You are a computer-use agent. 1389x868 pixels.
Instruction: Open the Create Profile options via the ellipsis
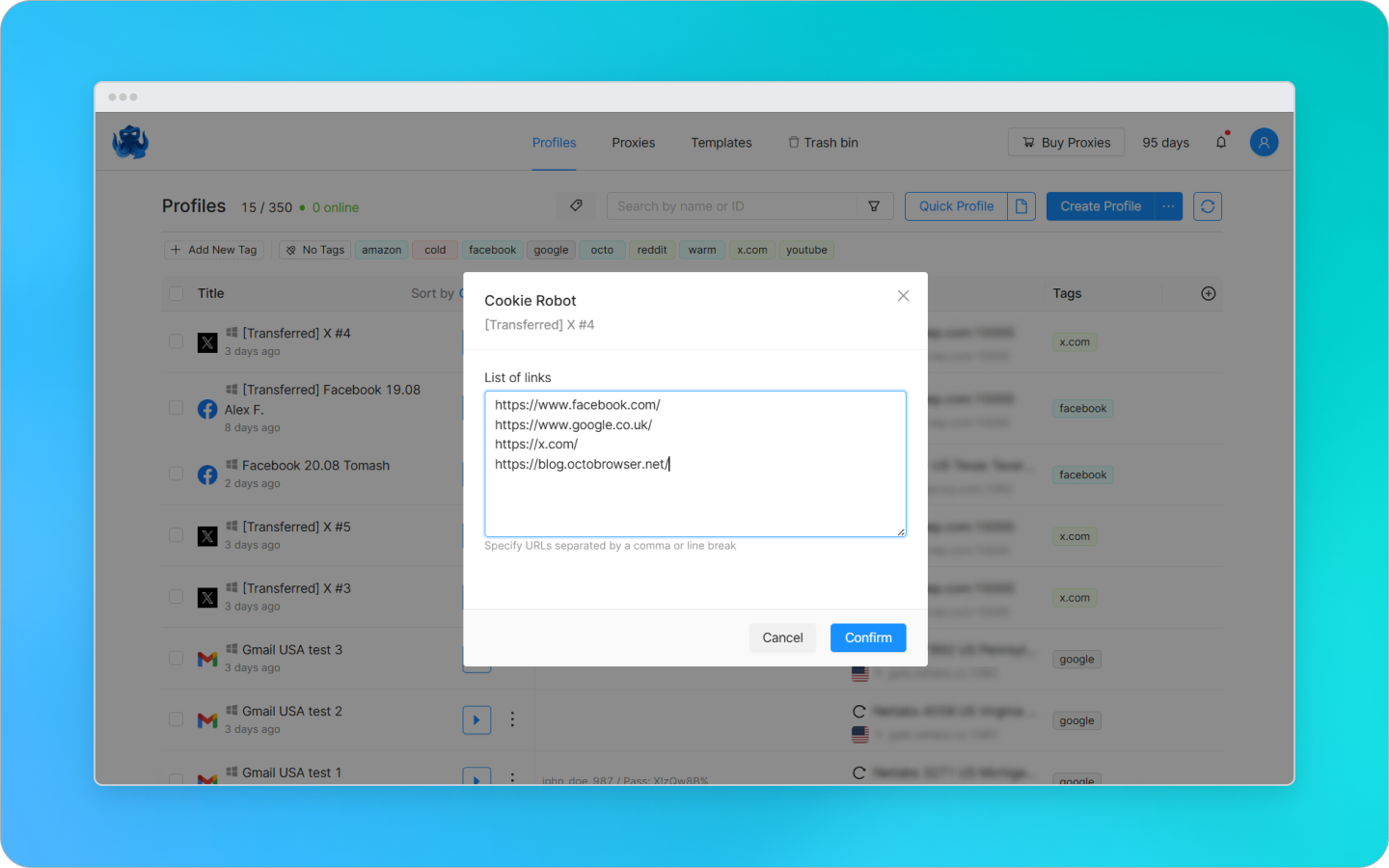point(1168,205)
